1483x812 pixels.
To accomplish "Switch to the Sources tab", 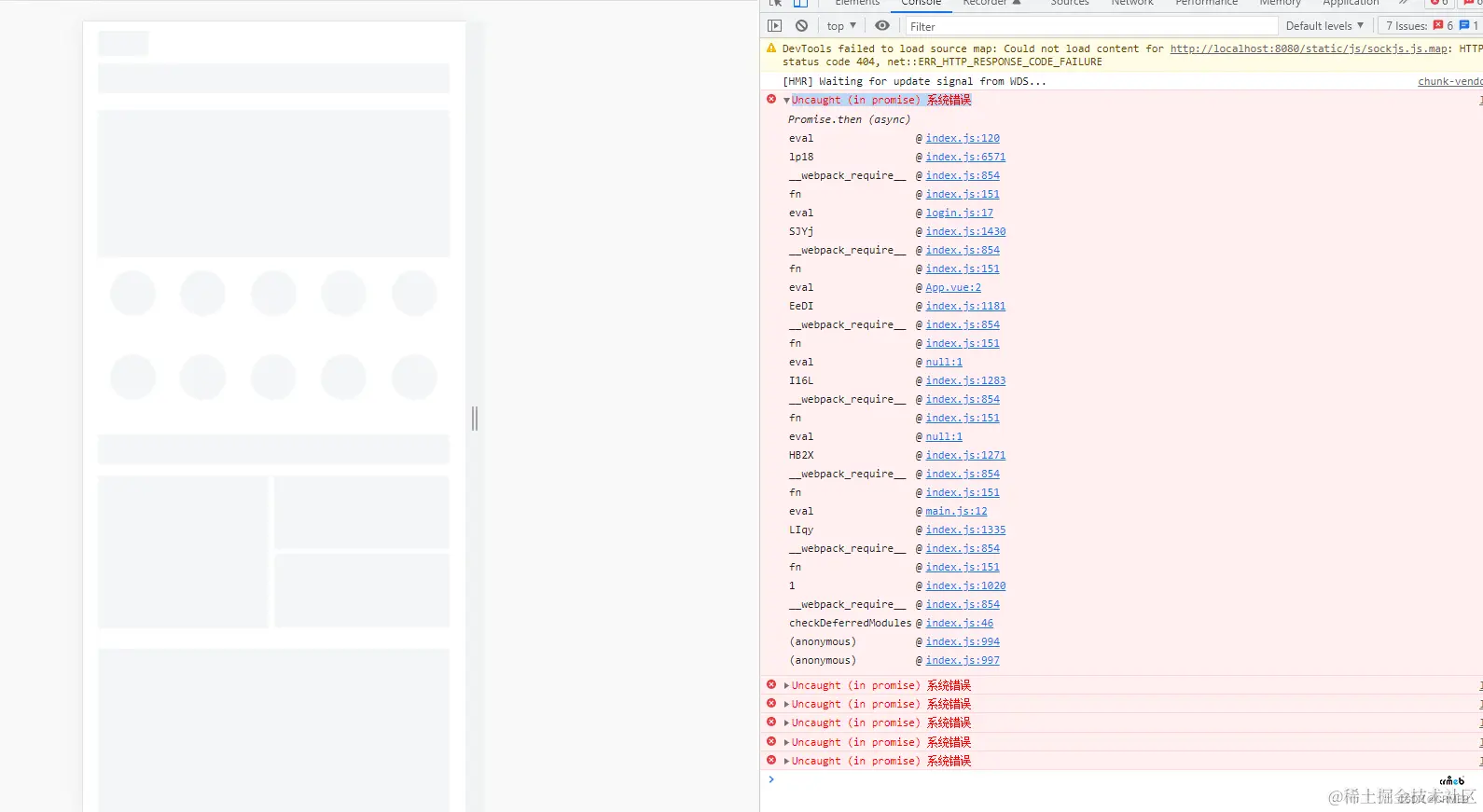I will 1070,3.
